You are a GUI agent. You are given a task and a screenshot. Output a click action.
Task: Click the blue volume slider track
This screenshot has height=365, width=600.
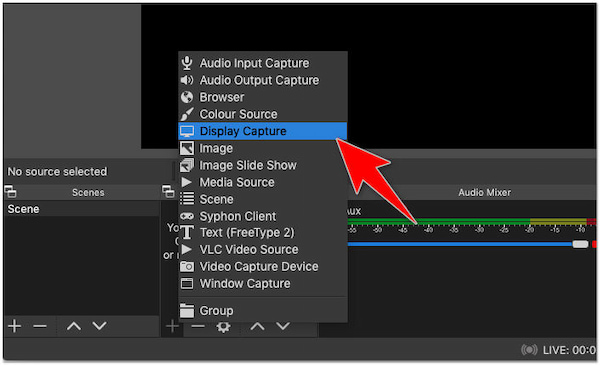click(x=459, y=244)
